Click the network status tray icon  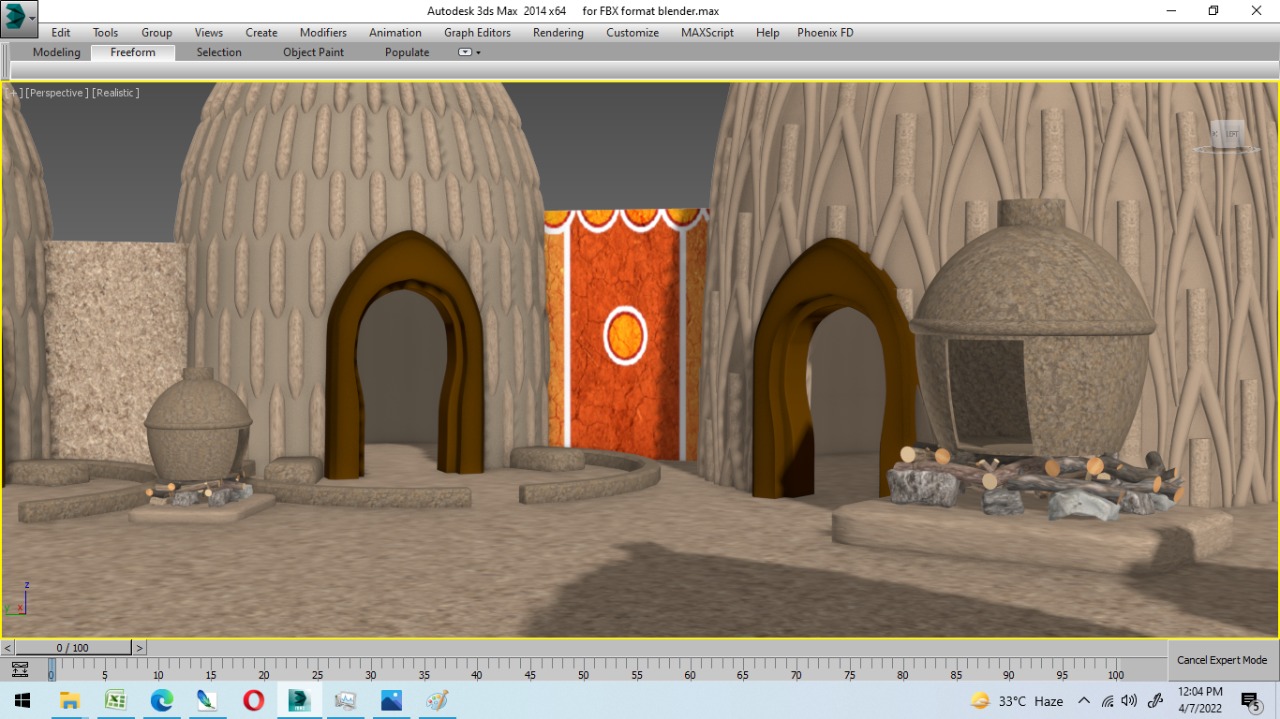1107,701
